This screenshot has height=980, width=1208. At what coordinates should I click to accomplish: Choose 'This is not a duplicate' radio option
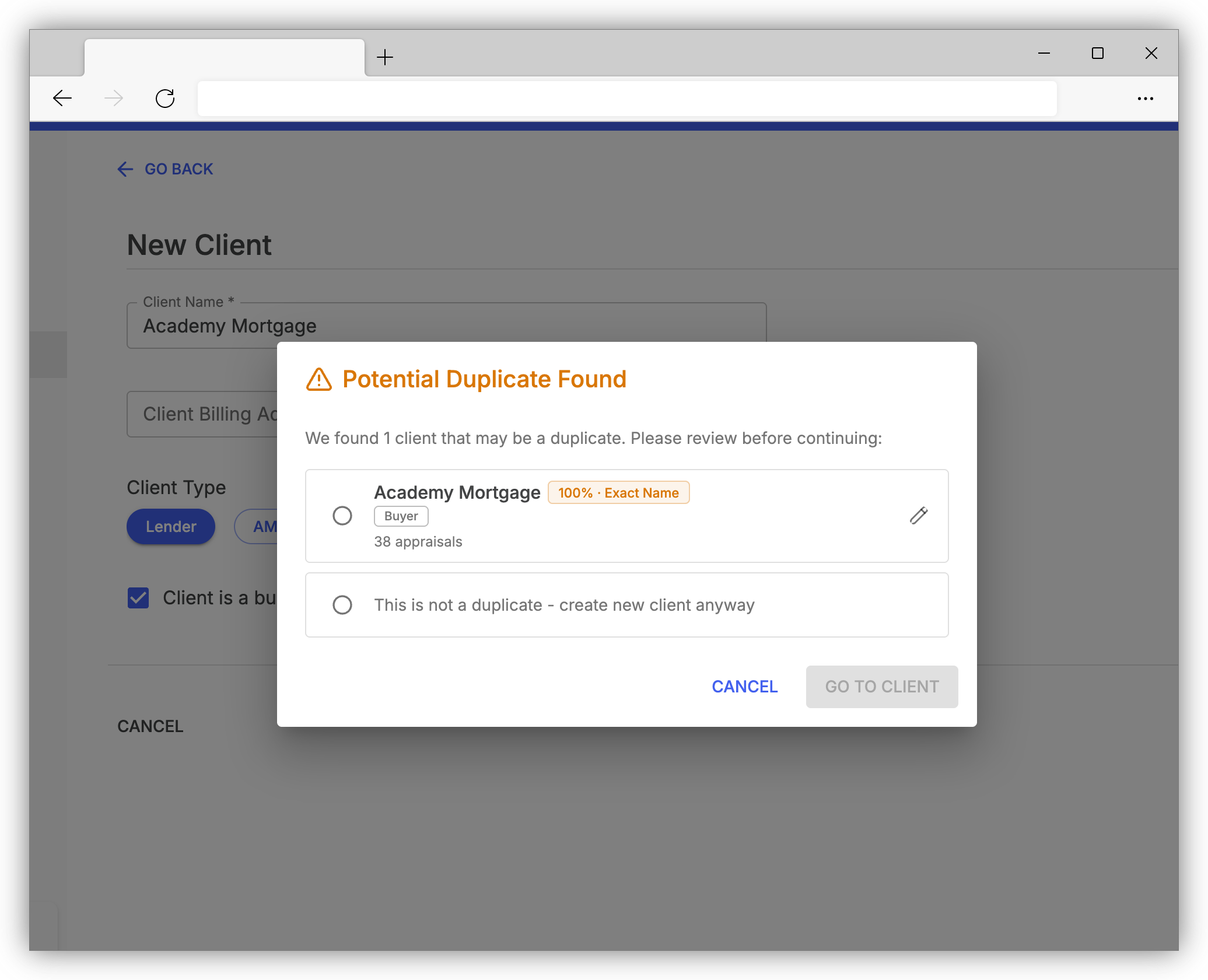(x=342, y=605)
